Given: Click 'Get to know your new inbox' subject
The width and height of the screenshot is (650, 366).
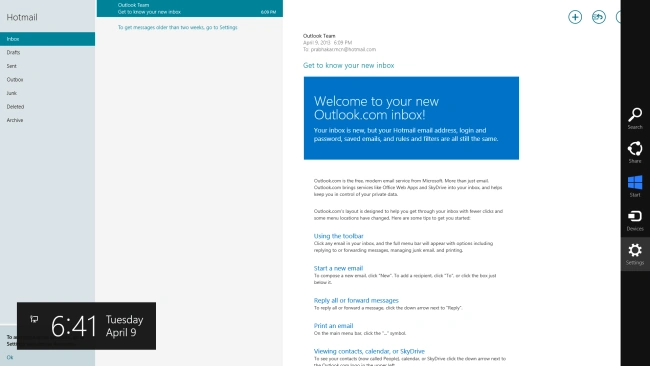Looking at the screenshot, I should 349,65.
